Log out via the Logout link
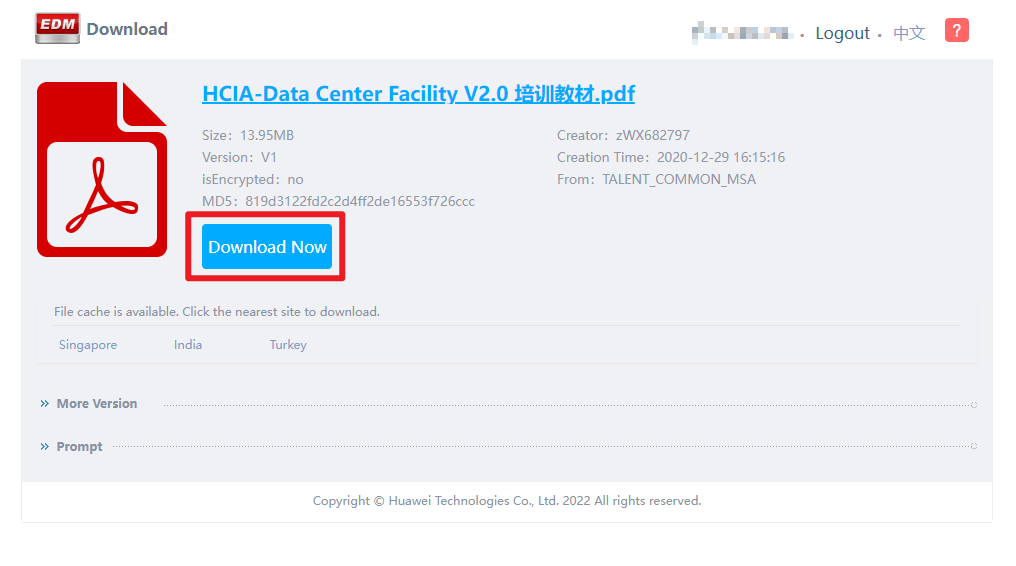The height and width of the screenshot is (566, 1016). (842, 33)
